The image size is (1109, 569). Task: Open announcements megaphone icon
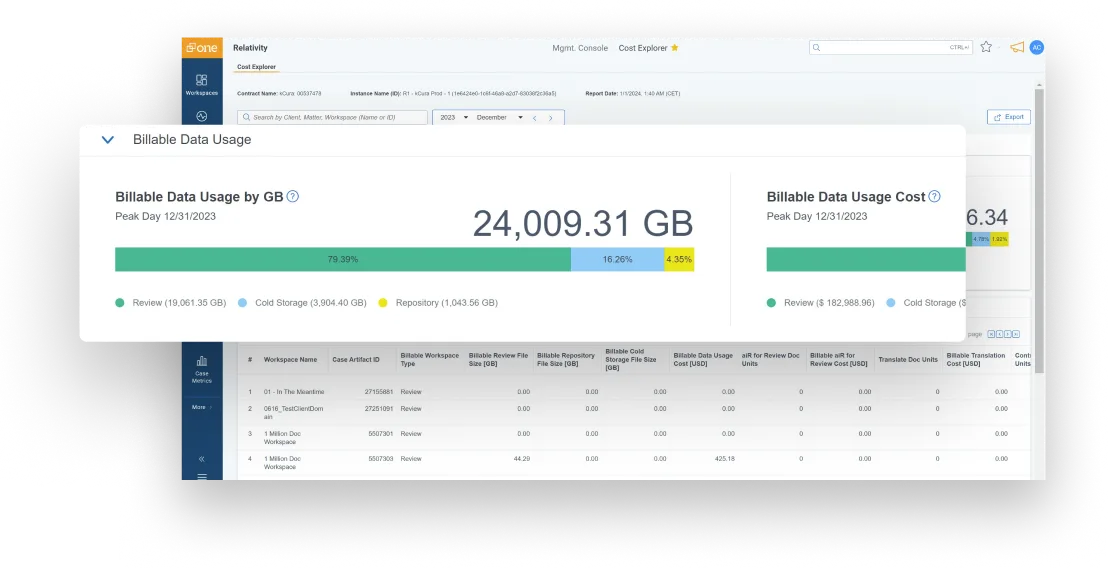1017,47
